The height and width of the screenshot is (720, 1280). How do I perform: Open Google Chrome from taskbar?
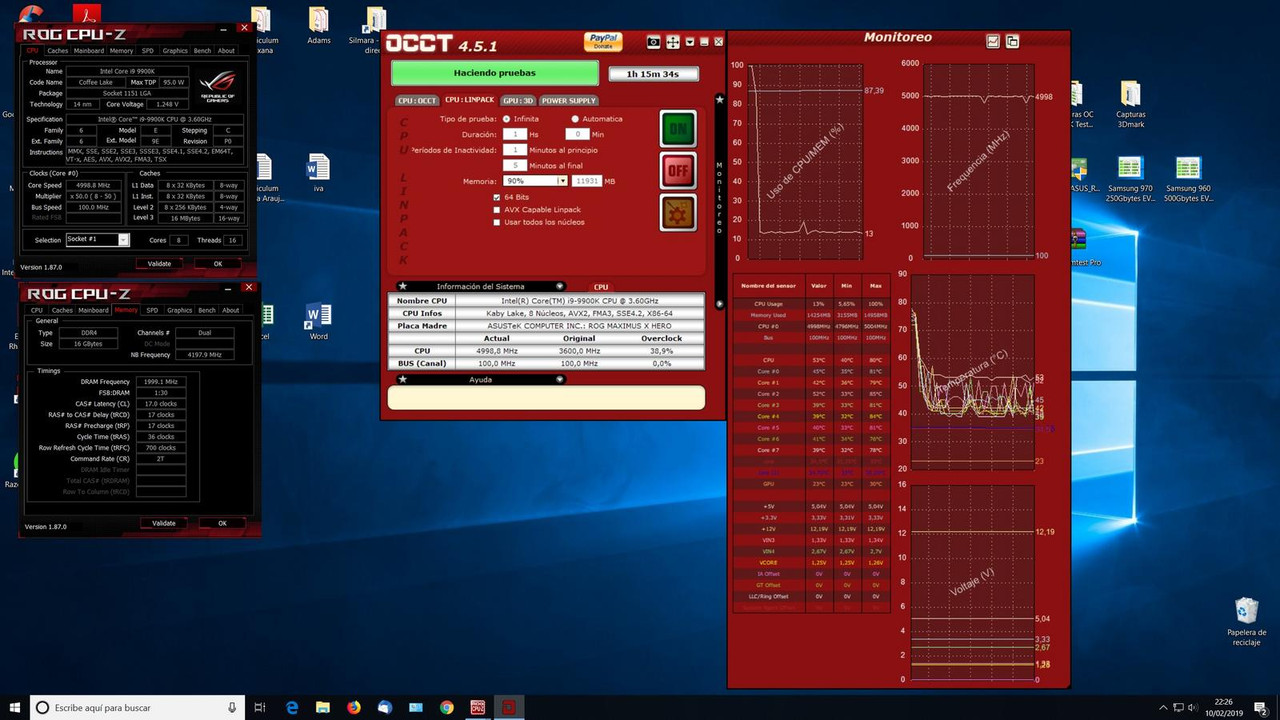click(447, 707)
